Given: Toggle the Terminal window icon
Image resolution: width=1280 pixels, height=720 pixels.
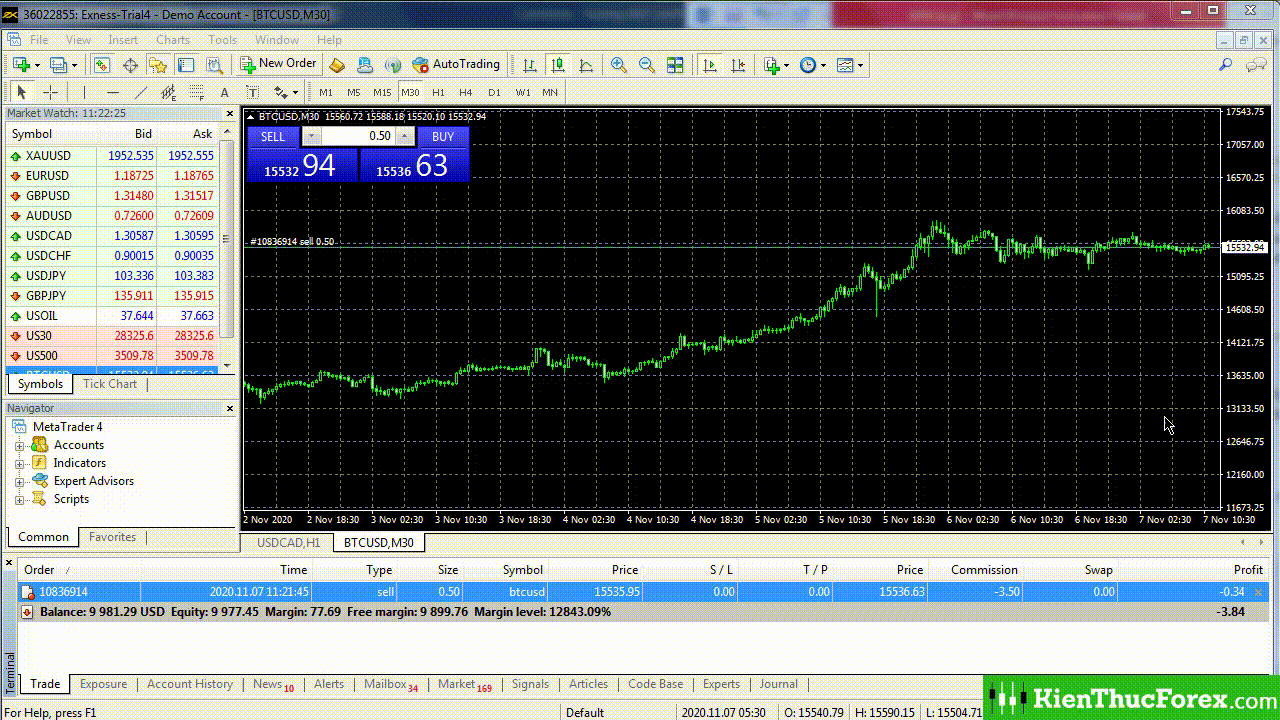Looking at the screenshot, I should pos(186,65).
